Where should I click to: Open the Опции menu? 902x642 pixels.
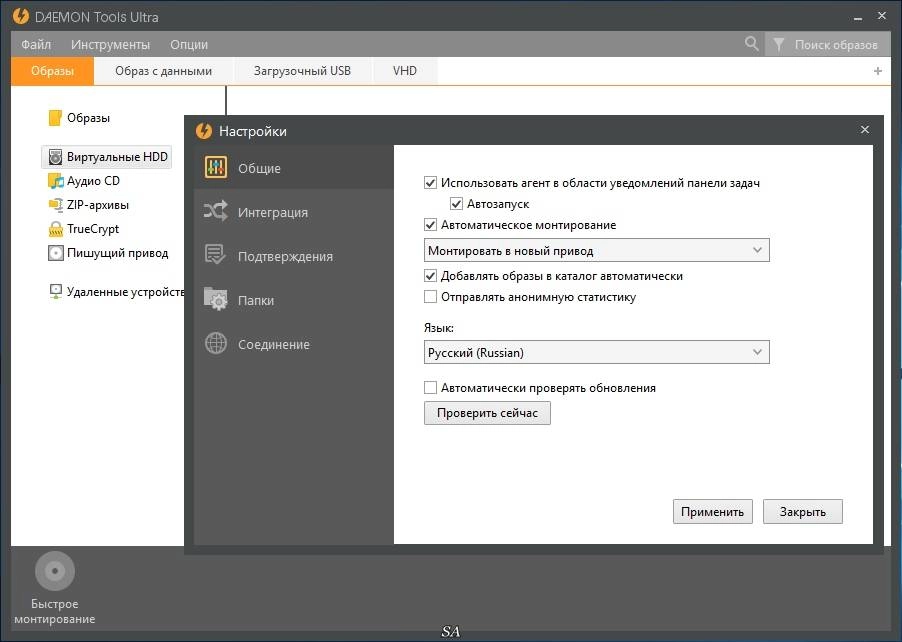click(x=189, y=44)
